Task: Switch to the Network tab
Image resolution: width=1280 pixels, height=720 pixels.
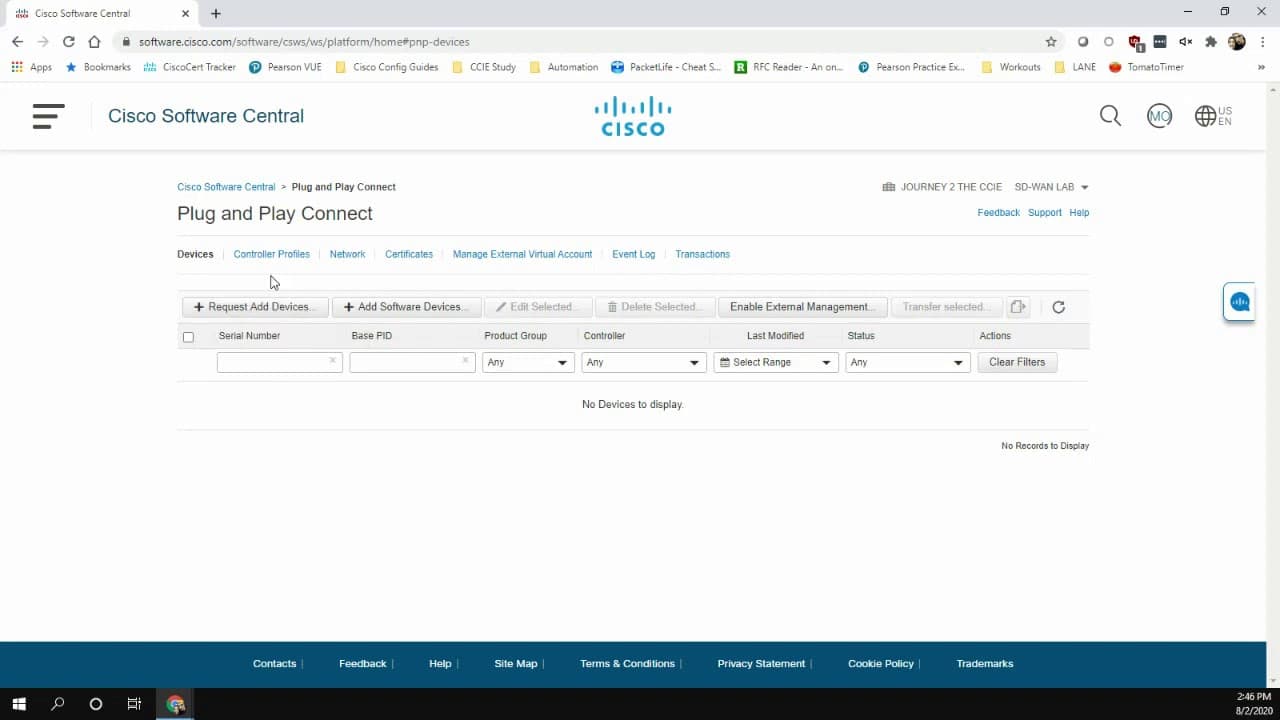Action: [348, 254]
